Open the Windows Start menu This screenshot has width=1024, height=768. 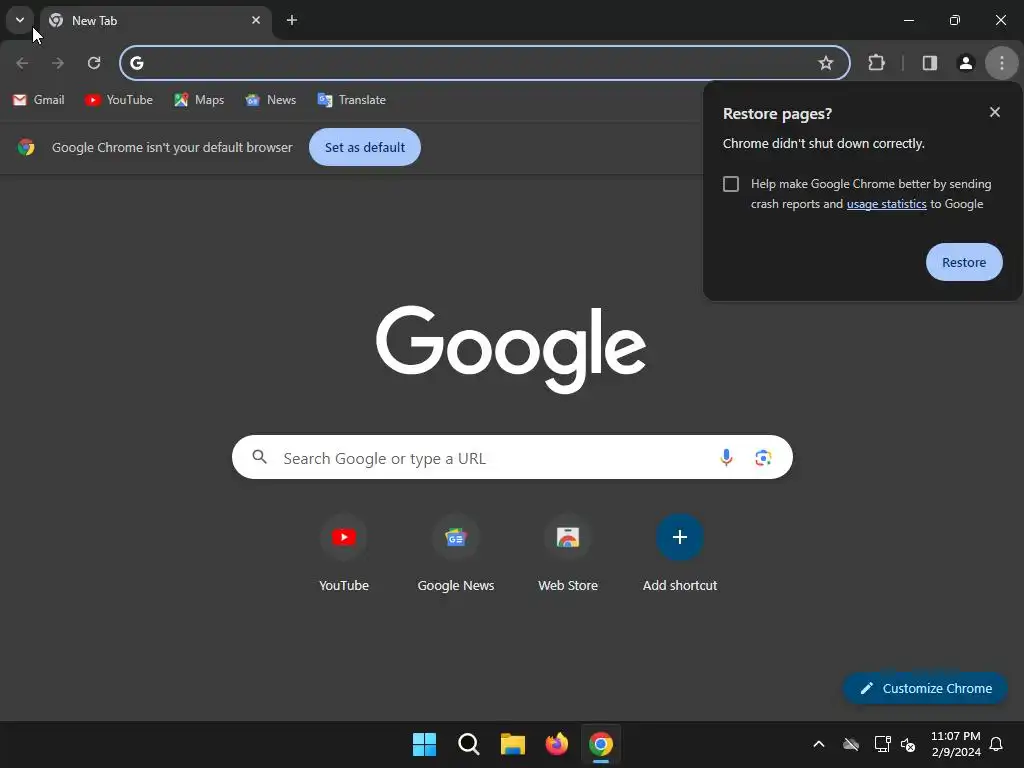(424, 744)
